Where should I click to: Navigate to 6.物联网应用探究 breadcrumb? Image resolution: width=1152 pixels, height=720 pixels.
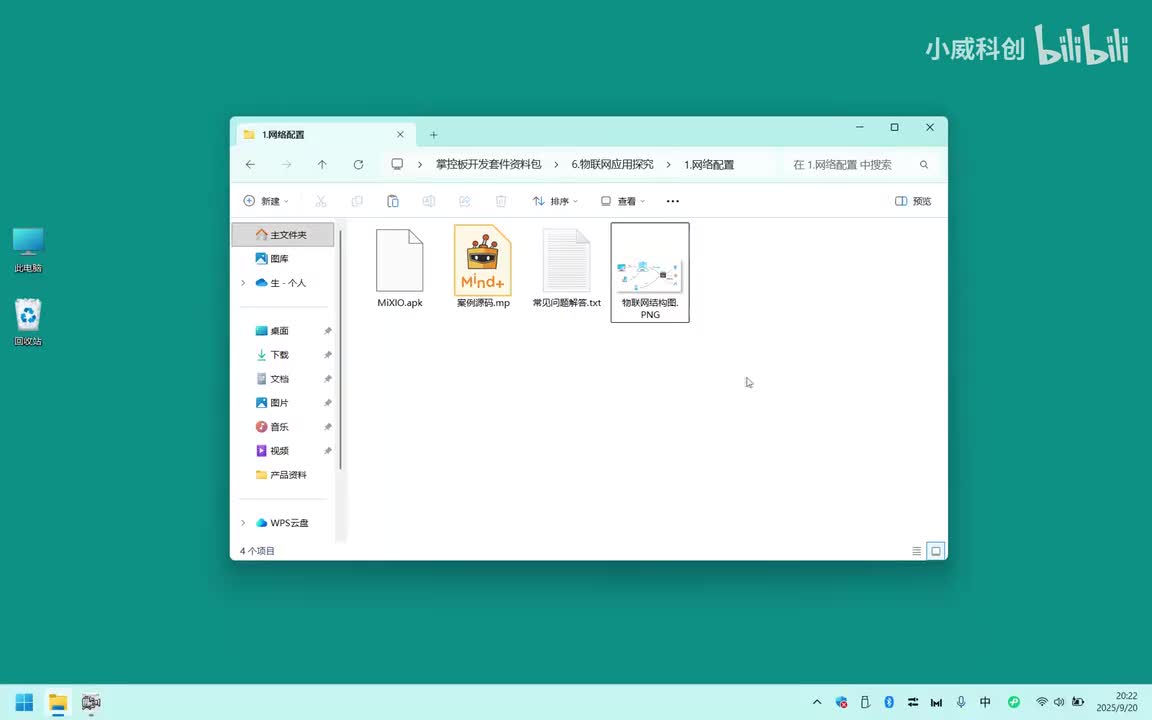[612, 165]
